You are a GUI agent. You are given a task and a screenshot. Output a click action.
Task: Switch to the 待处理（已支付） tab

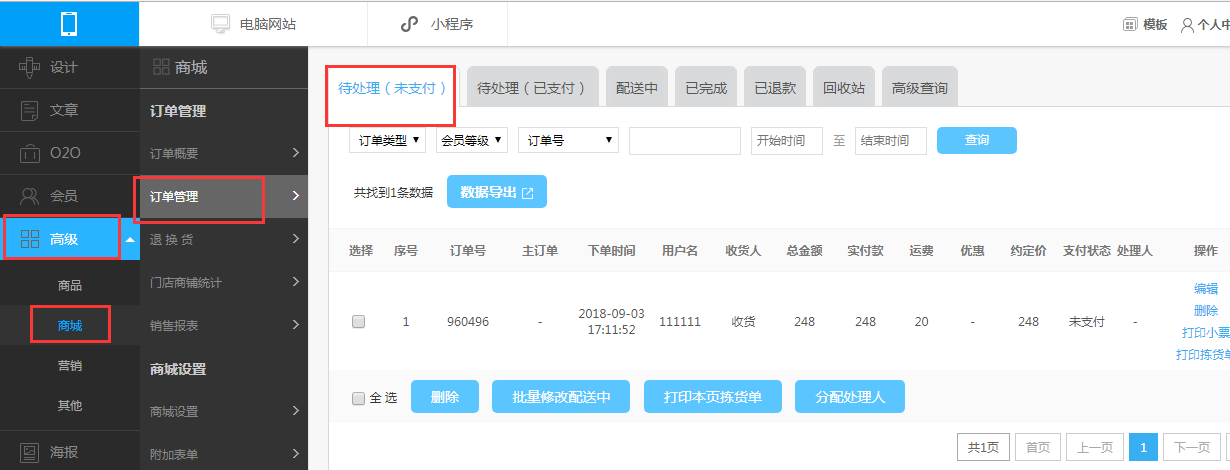tap(532, 88)
